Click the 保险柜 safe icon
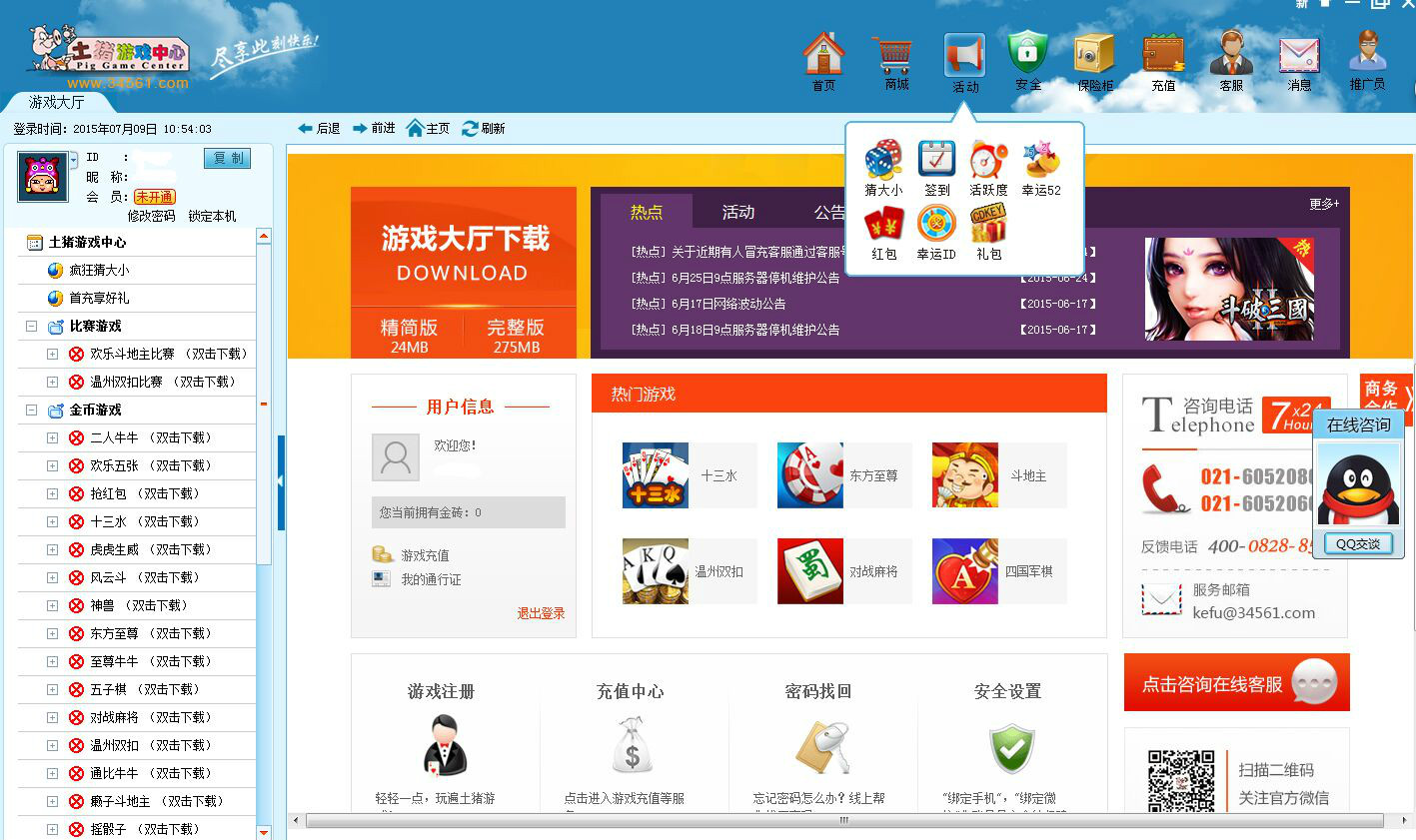Image resolution: width=1416 pixels, height=840 pixels. 1094,56
